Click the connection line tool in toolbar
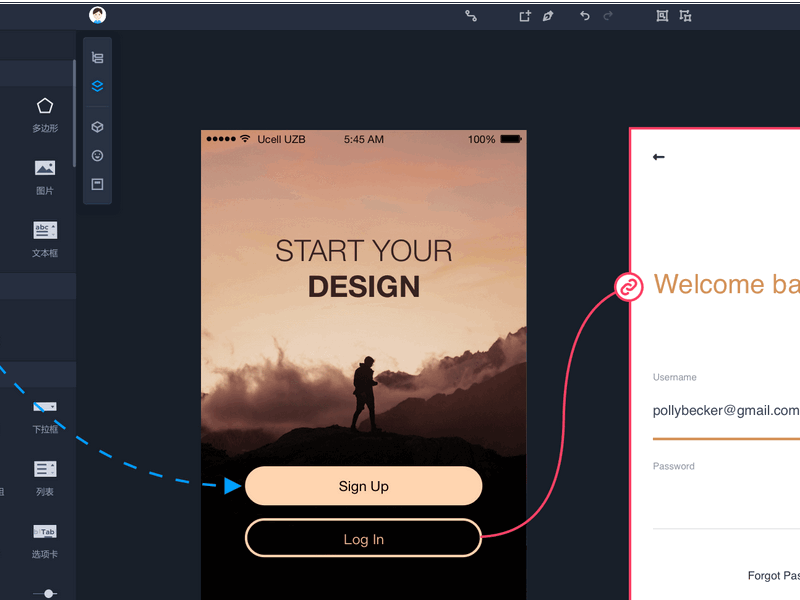The width and height of the screenshot is (800, 600). tap(471, 16)
